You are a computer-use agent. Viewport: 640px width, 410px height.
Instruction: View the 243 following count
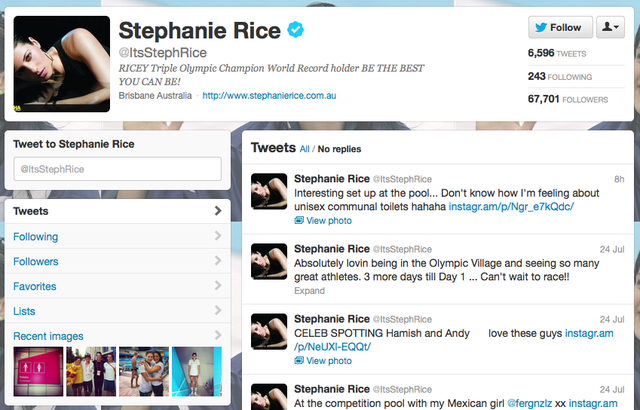point(560,76)
